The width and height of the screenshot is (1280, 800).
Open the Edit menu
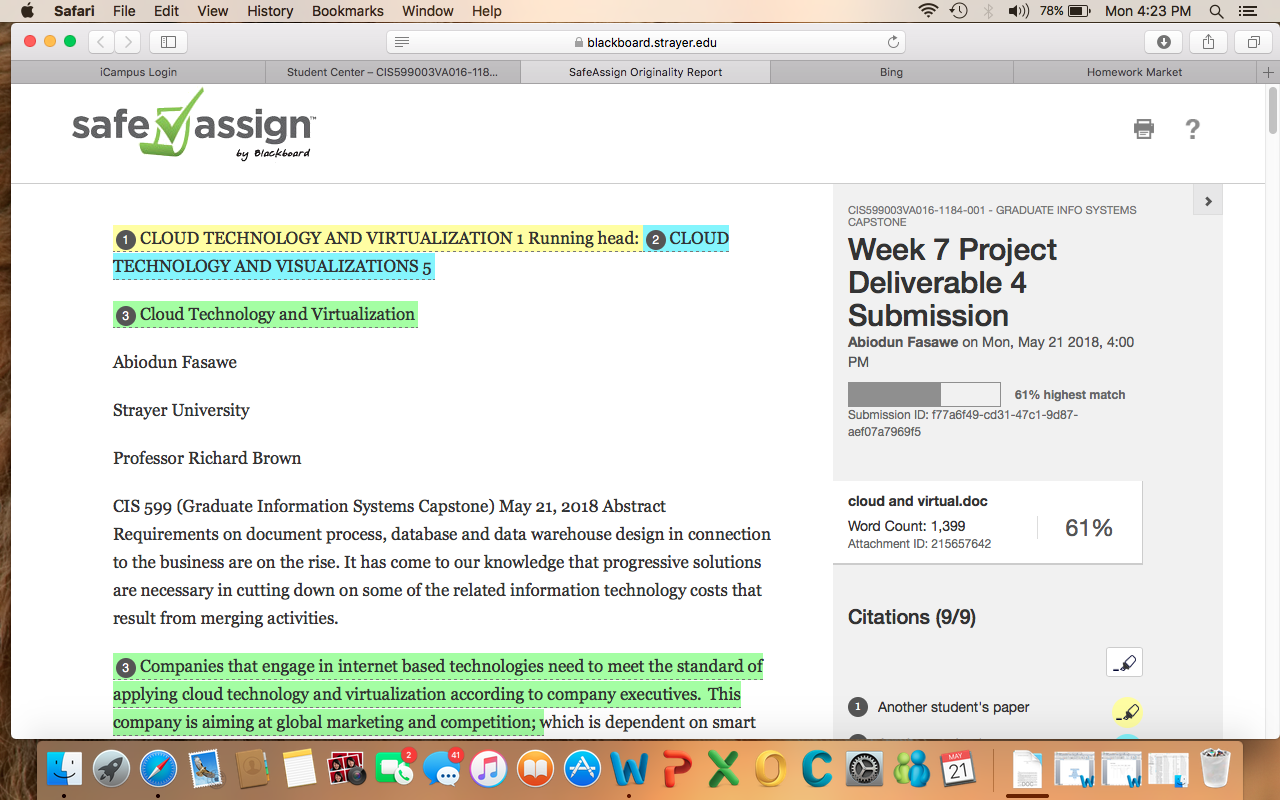pos(166,11)
